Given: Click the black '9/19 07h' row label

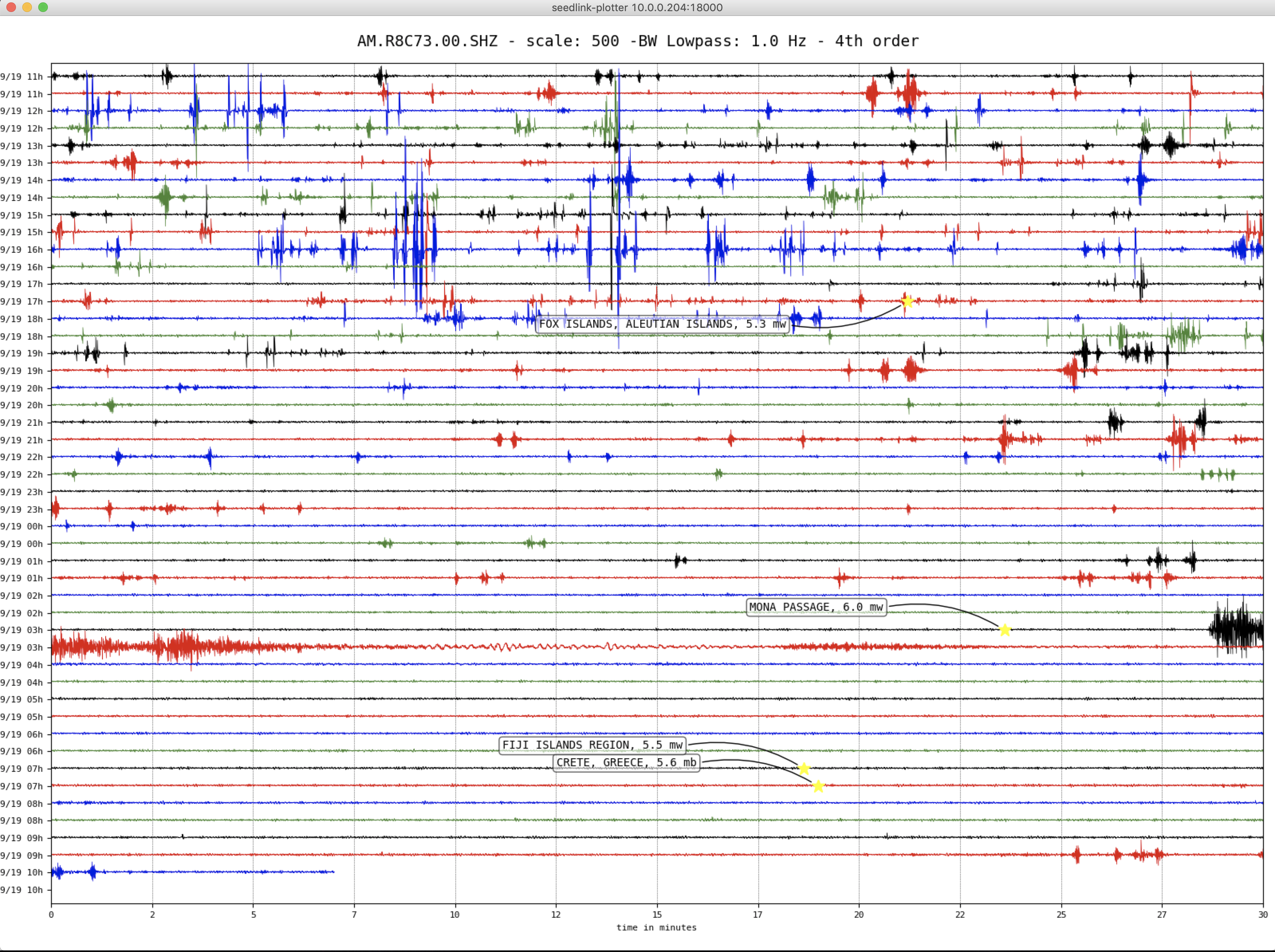Looking at the screenshot, I should [22, 768].
